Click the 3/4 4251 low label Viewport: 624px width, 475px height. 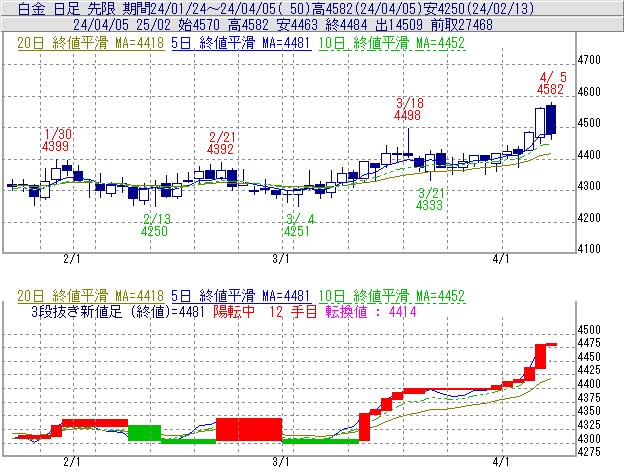(x=298, y=225)
